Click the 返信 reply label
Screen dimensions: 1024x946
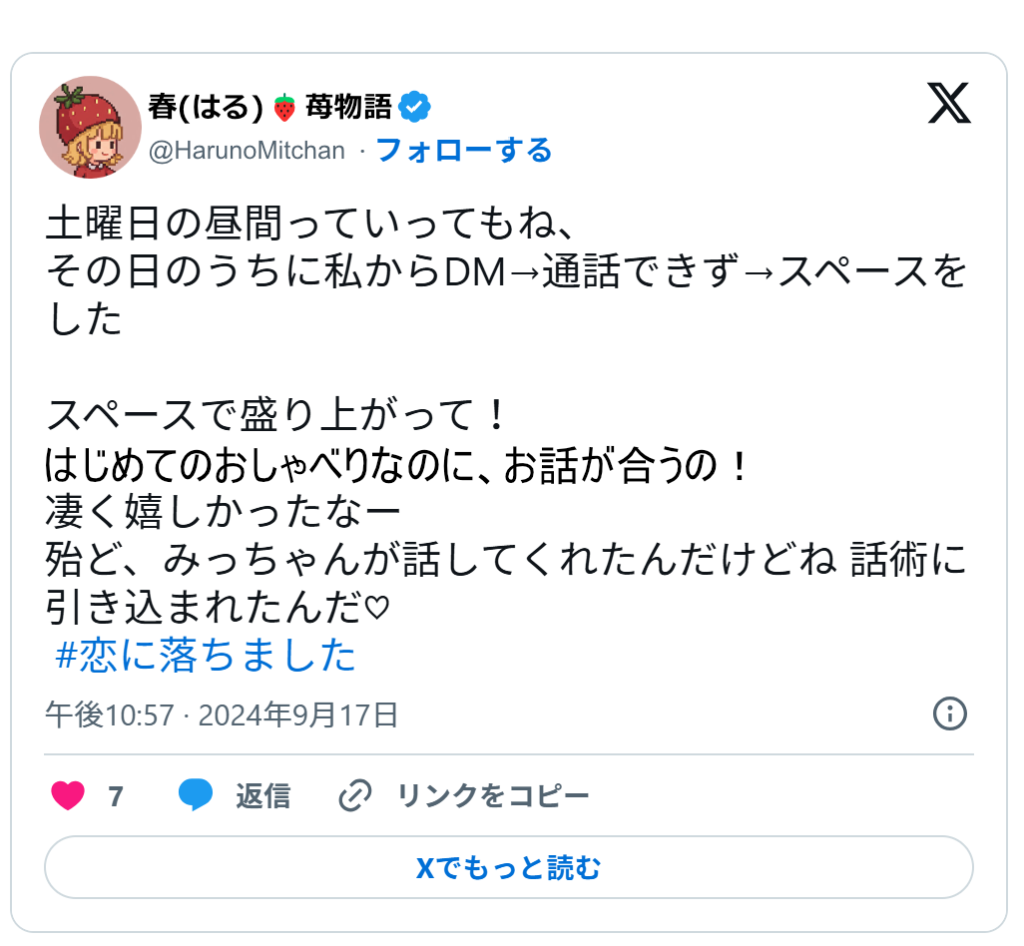pos(263,796)
